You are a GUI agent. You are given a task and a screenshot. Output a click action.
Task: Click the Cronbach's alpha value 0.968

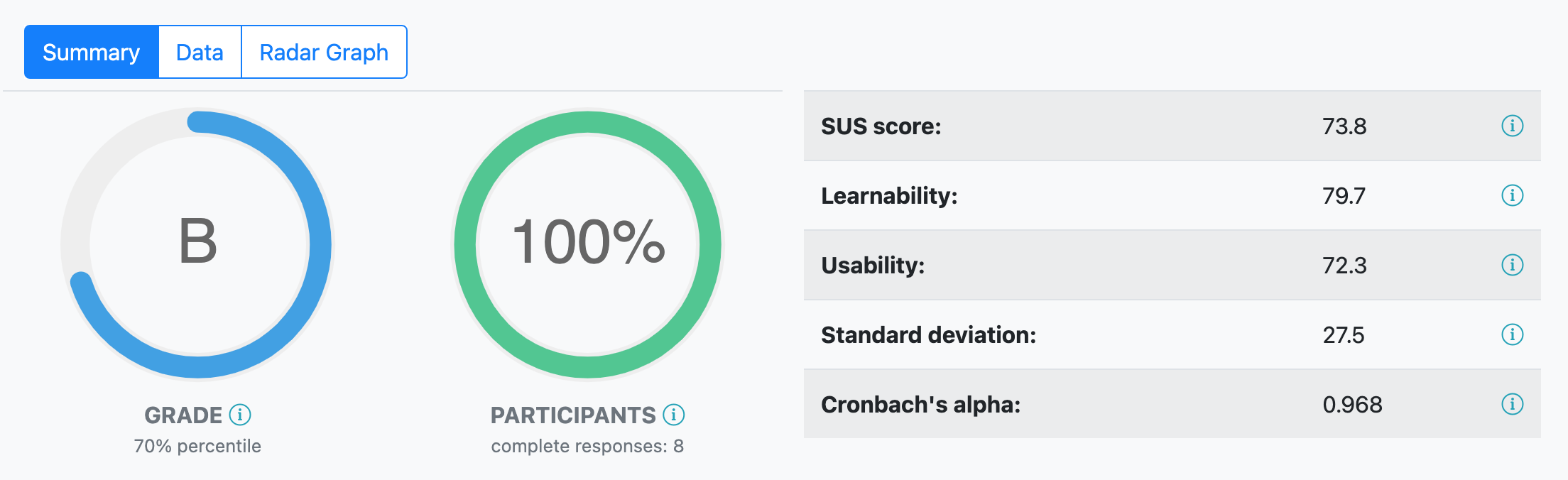click(1352, 405)
